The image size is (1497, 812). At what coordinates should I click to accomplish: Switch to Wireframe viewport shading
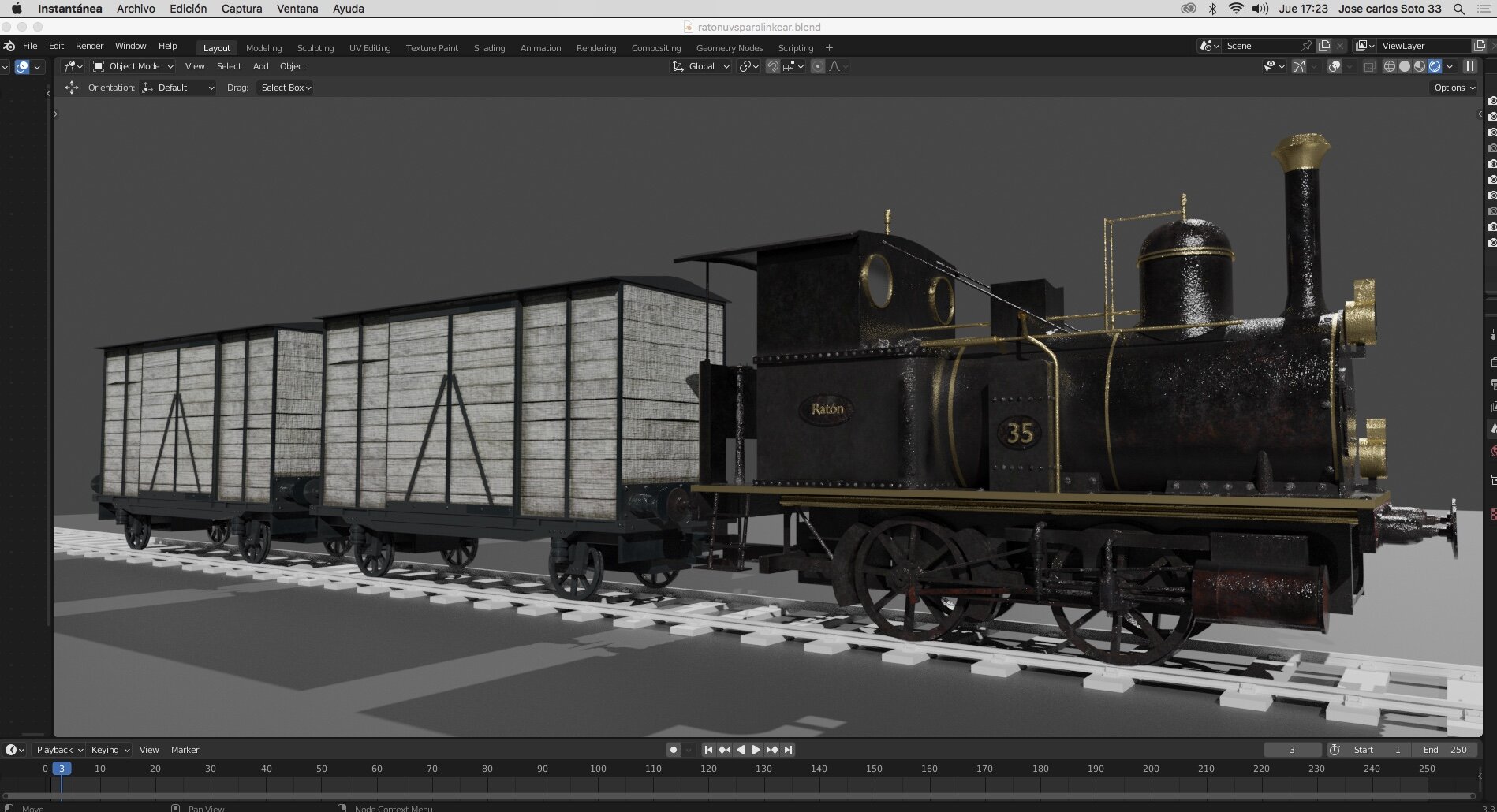1390,66
